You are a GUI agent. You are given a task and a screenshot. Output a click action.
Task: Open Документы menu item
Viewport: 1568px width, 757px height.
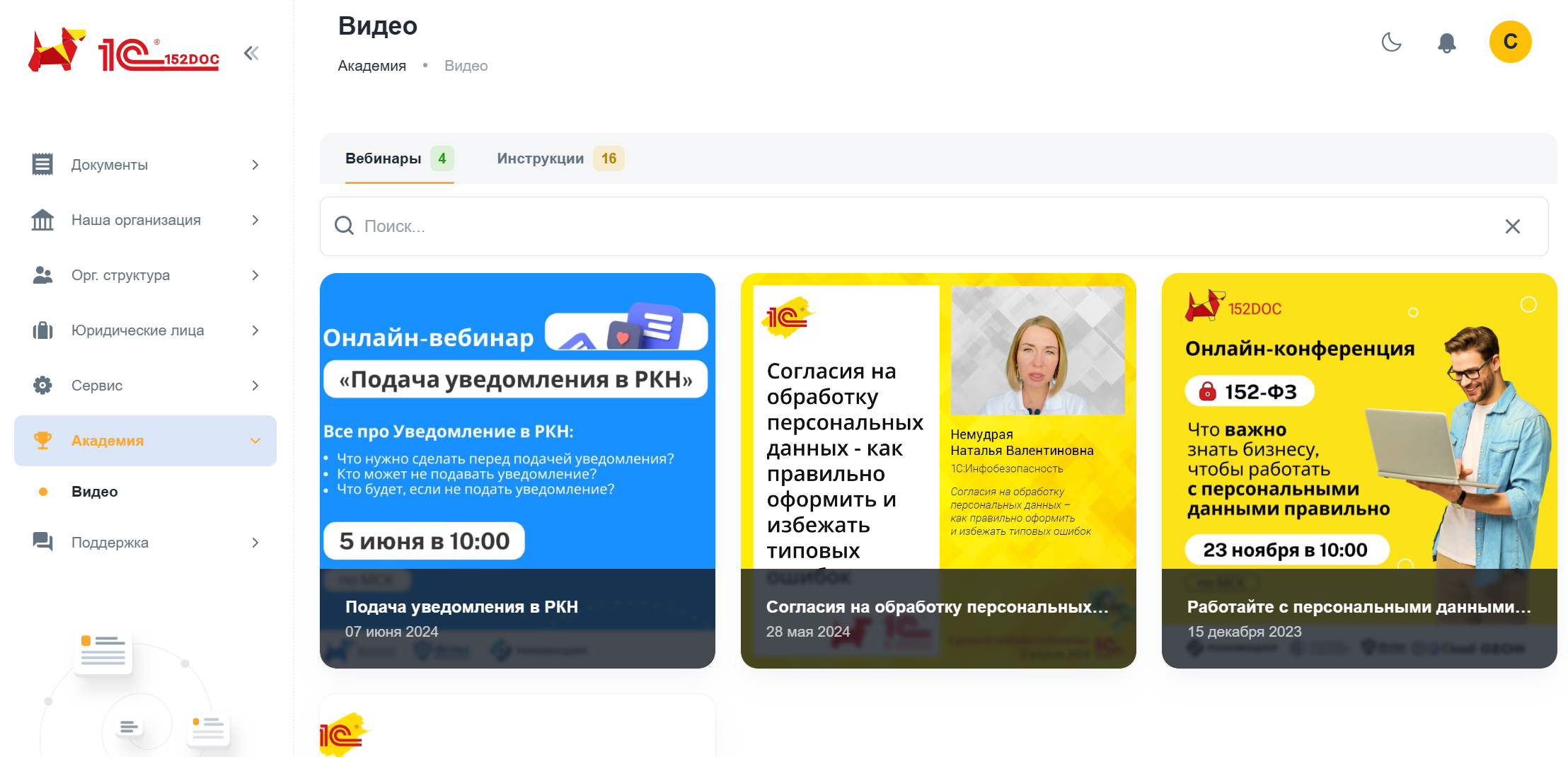click(x=145, y=165)
